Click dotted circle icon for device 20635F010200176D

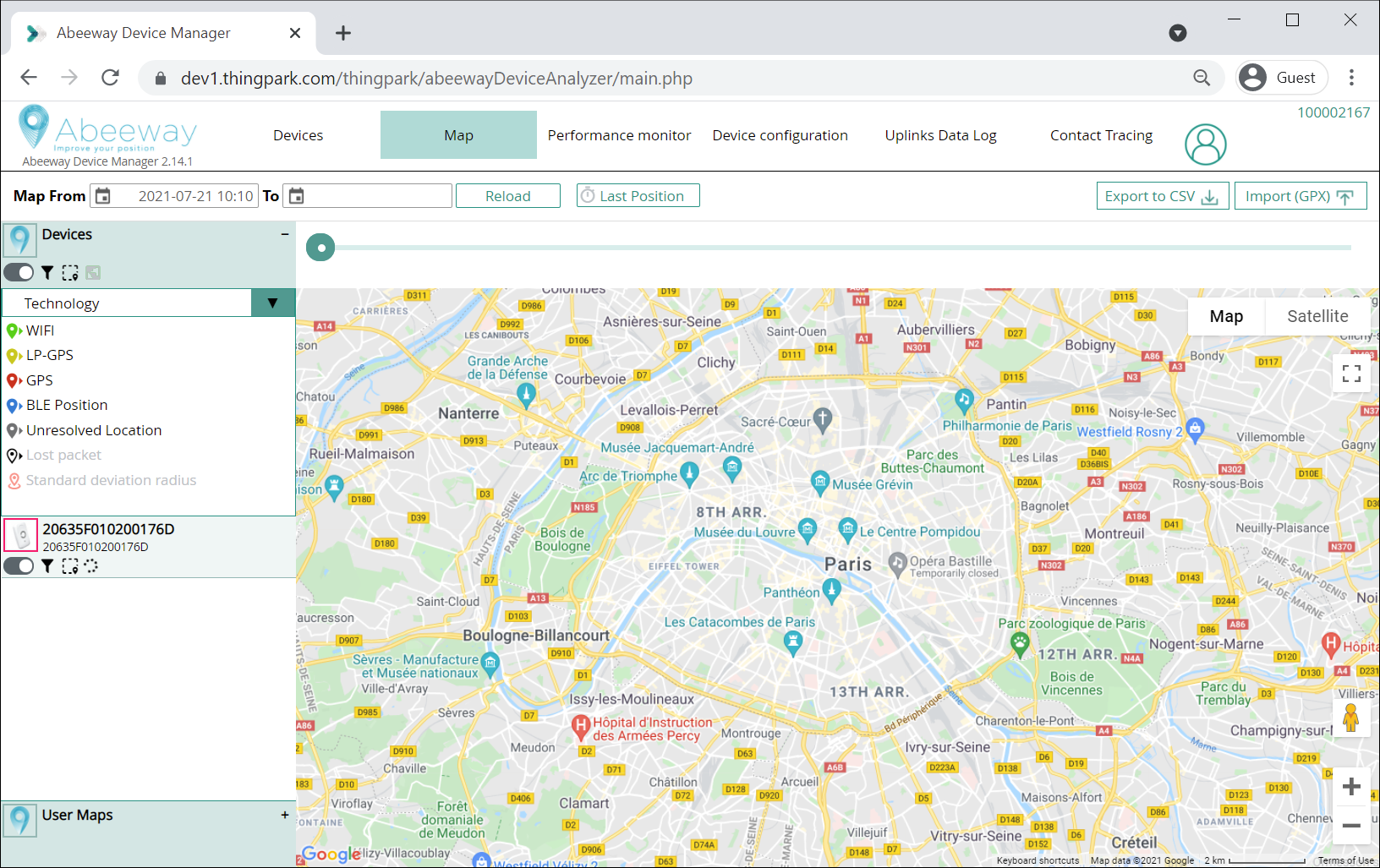(91, 566)
